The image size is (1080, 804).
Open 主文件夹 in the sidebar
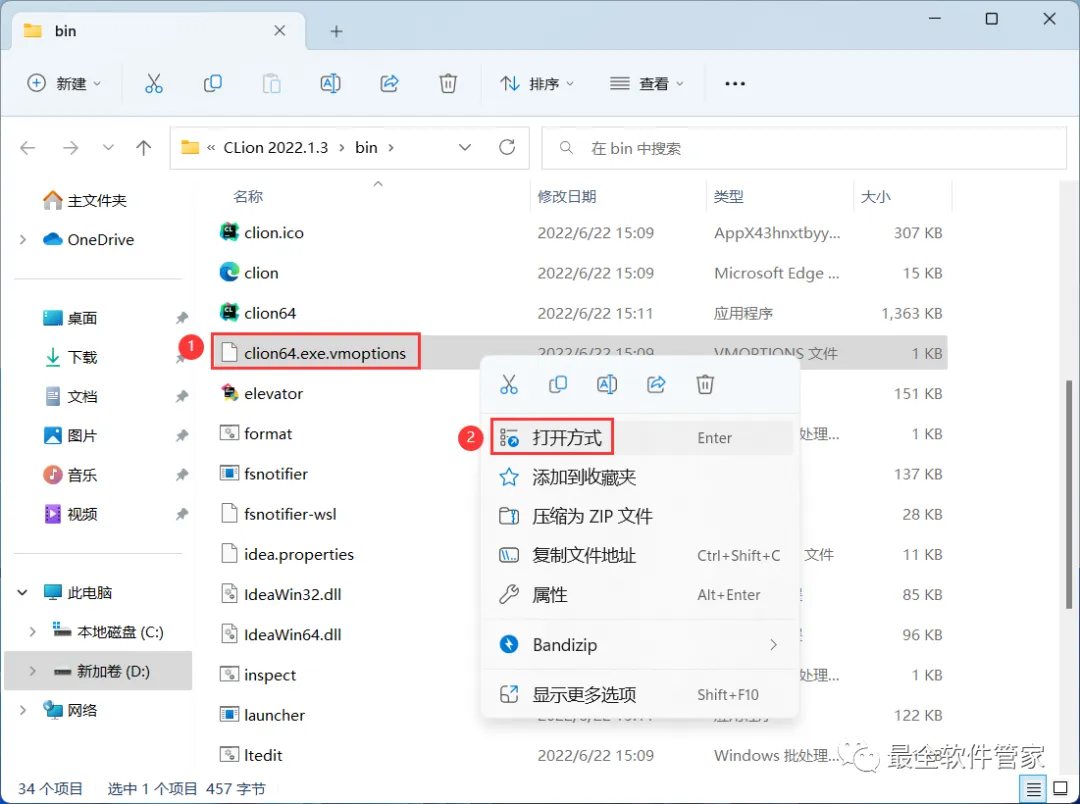point(85,200)
